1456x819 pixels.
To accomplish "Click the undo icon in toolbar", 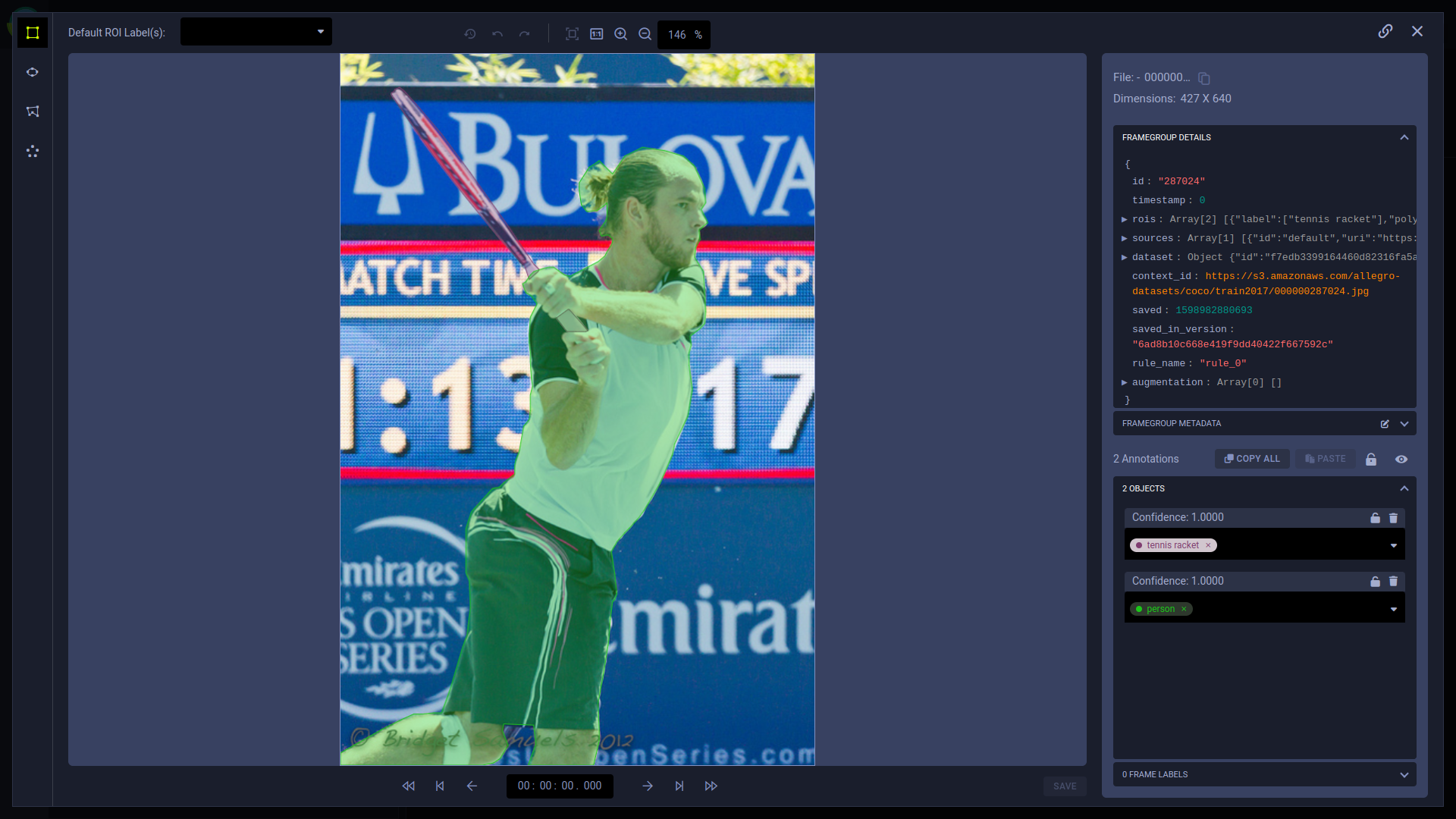I will (x=497, y=34).
